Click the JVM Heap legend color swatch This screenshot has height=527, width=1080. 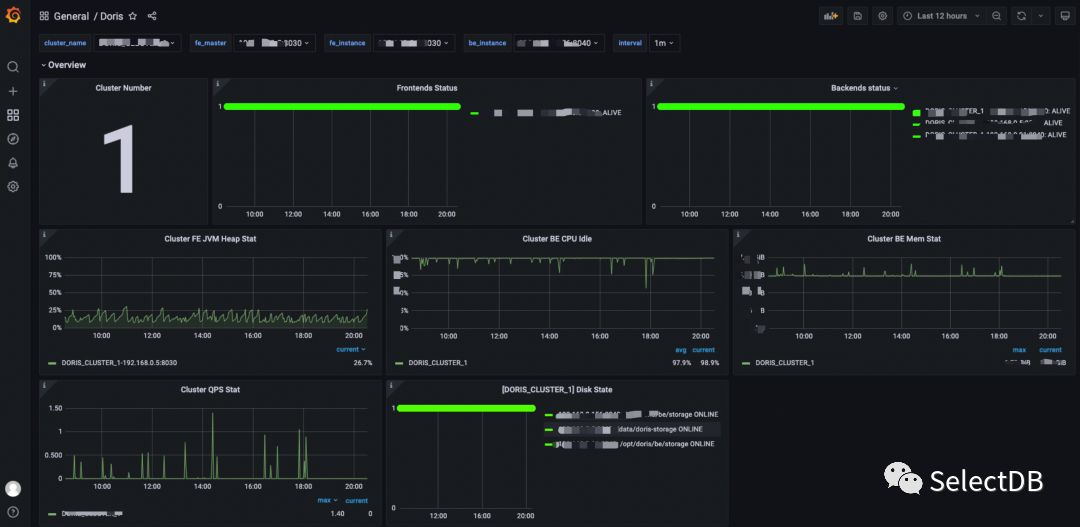tap(52, 362)
